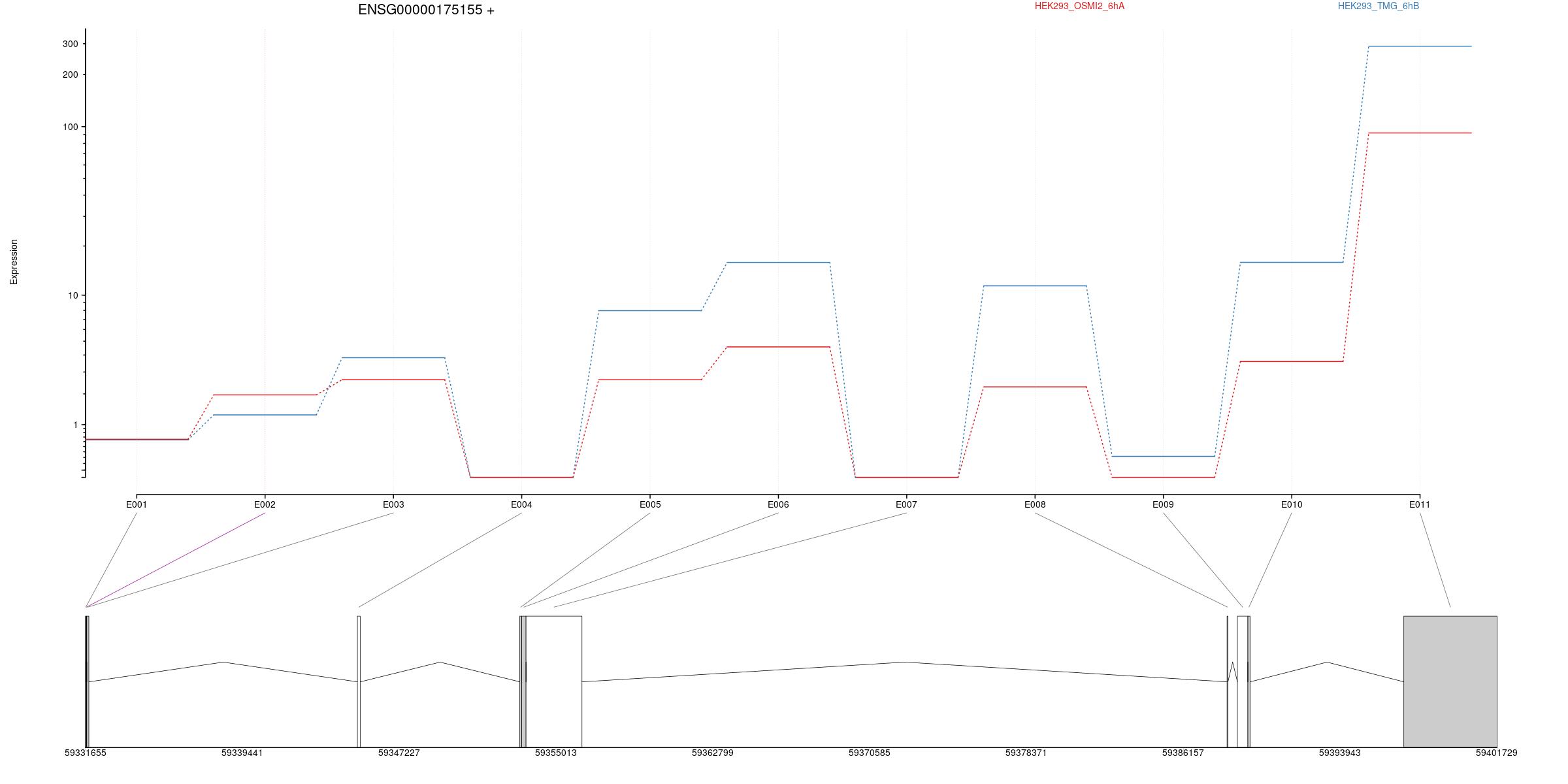Click exon label E006
The height and width of the screenshot is (784, 1568).
tap(778, 504)
